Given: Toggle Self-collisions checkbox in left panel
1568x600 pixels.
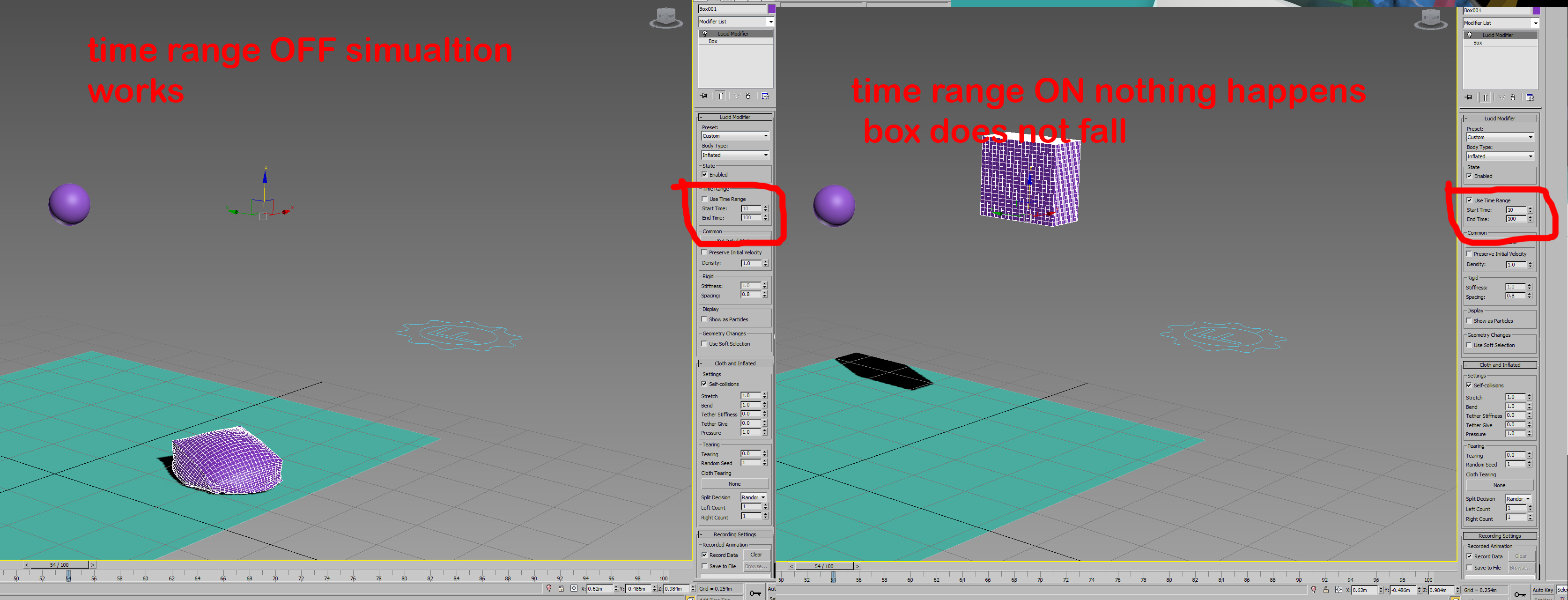Looking at the screenshot, I should (705, 384).
